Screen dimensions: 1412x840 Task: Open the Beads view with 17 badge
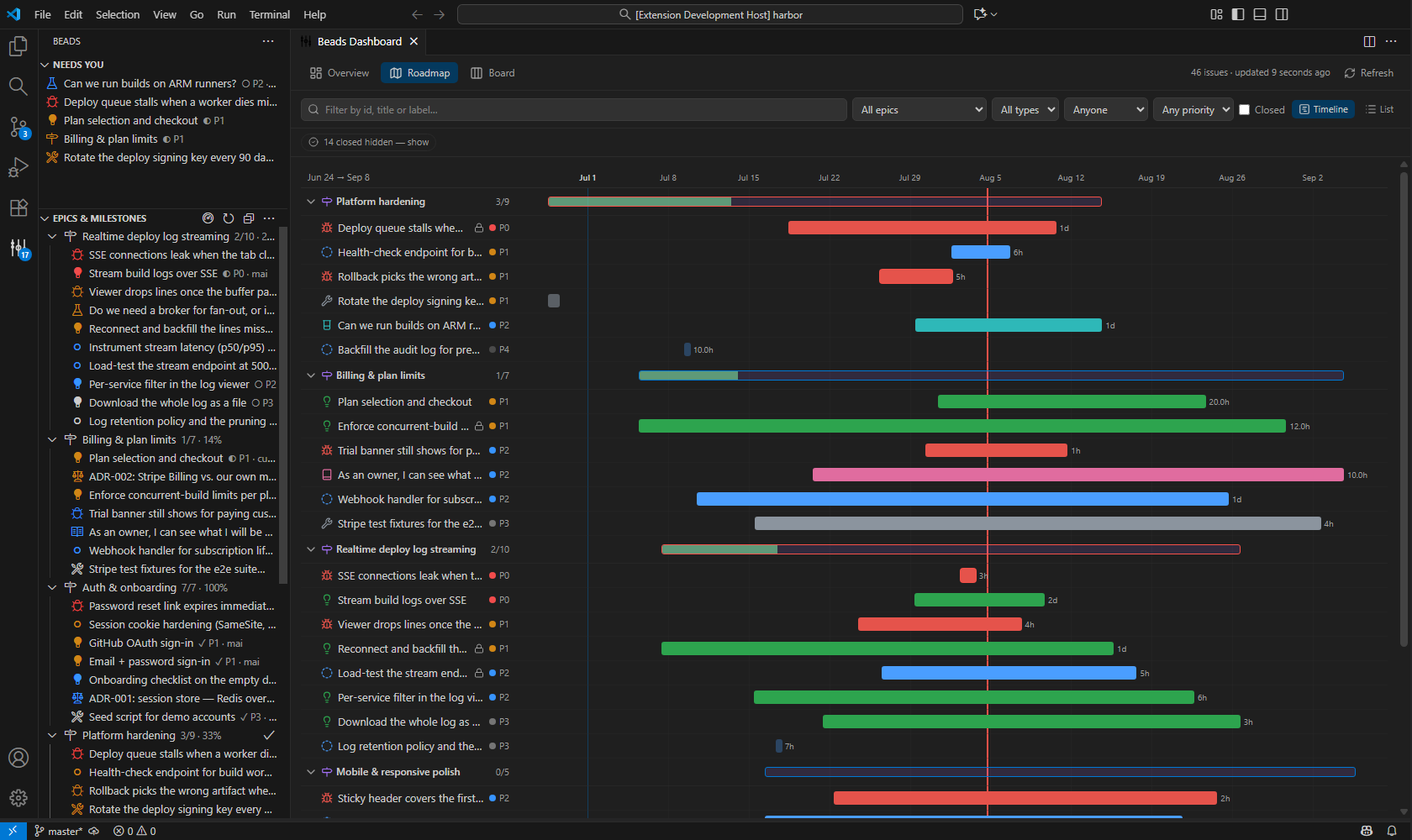coord(18,248)
